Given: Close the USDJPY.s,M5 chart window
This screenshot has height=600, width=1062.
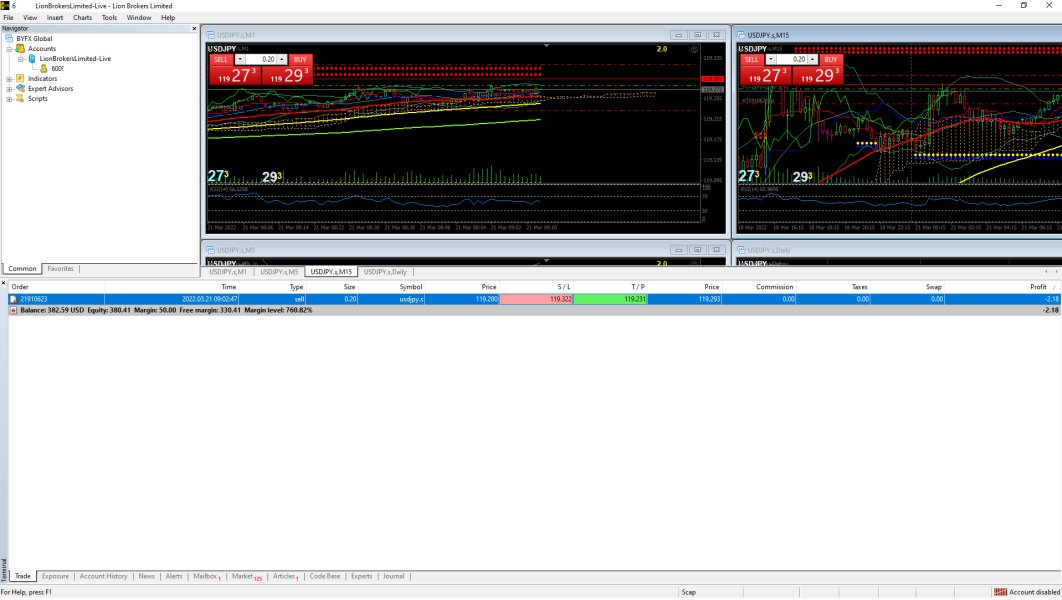Looking at the screenshot, I should (x=716, y=250).
